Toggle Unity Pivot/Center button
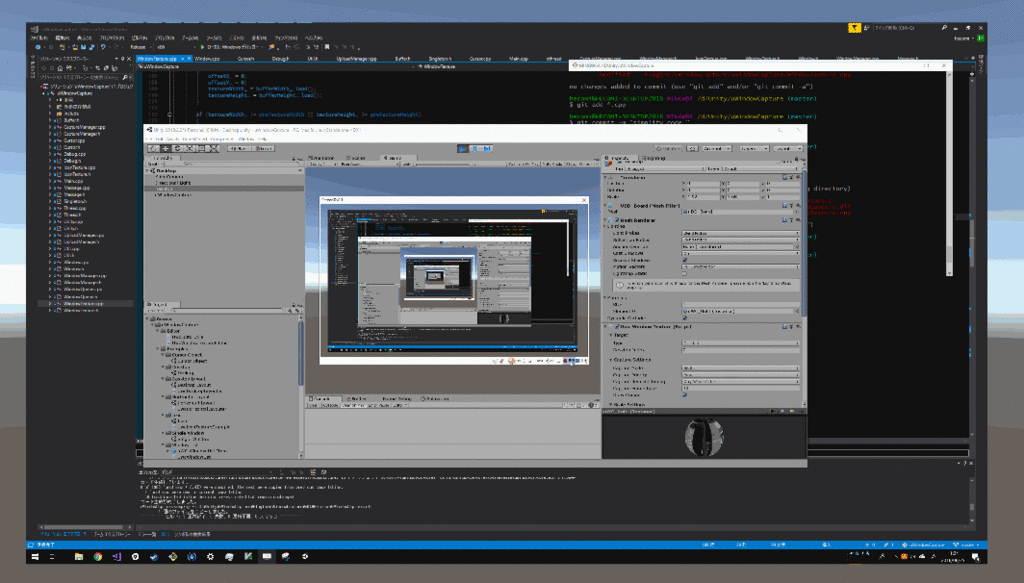 tap(239, 149)
